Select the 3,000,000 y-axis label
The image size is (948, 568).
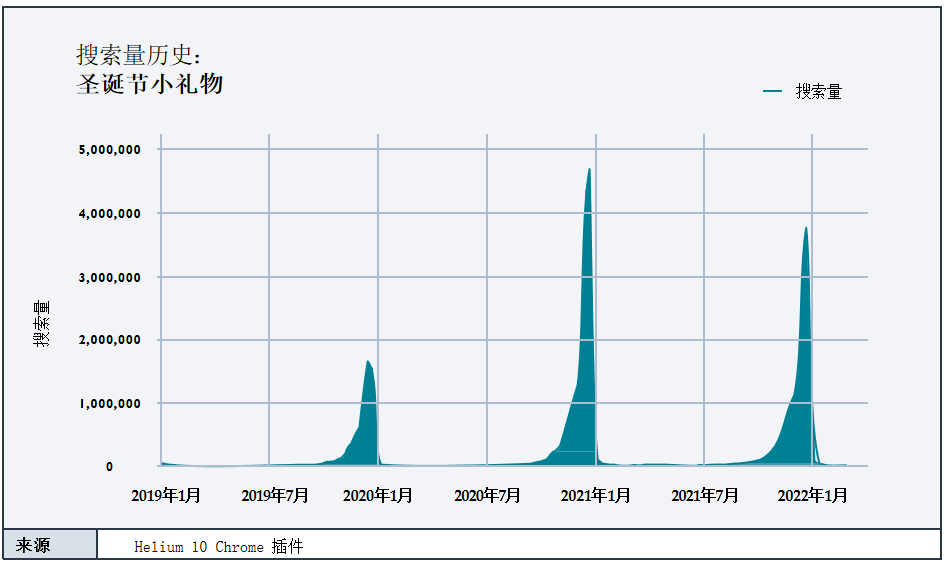coord(109,277)
